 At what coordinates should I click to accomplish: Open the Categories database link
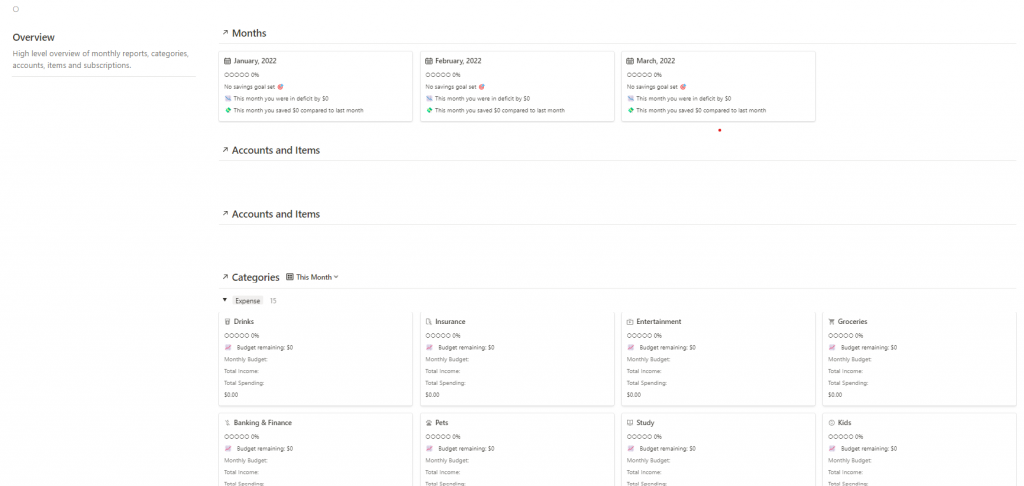click(x=255, y=277)
